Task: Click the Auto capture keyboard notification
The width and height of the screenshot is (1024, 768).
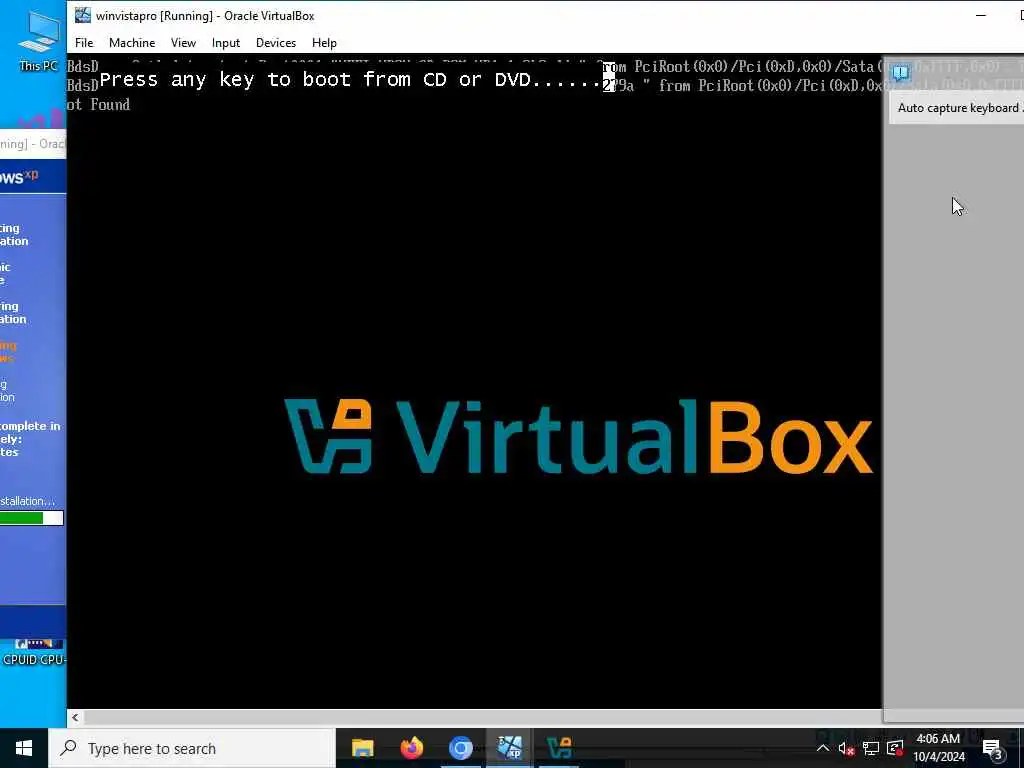Action: click(x=957, y=108)
